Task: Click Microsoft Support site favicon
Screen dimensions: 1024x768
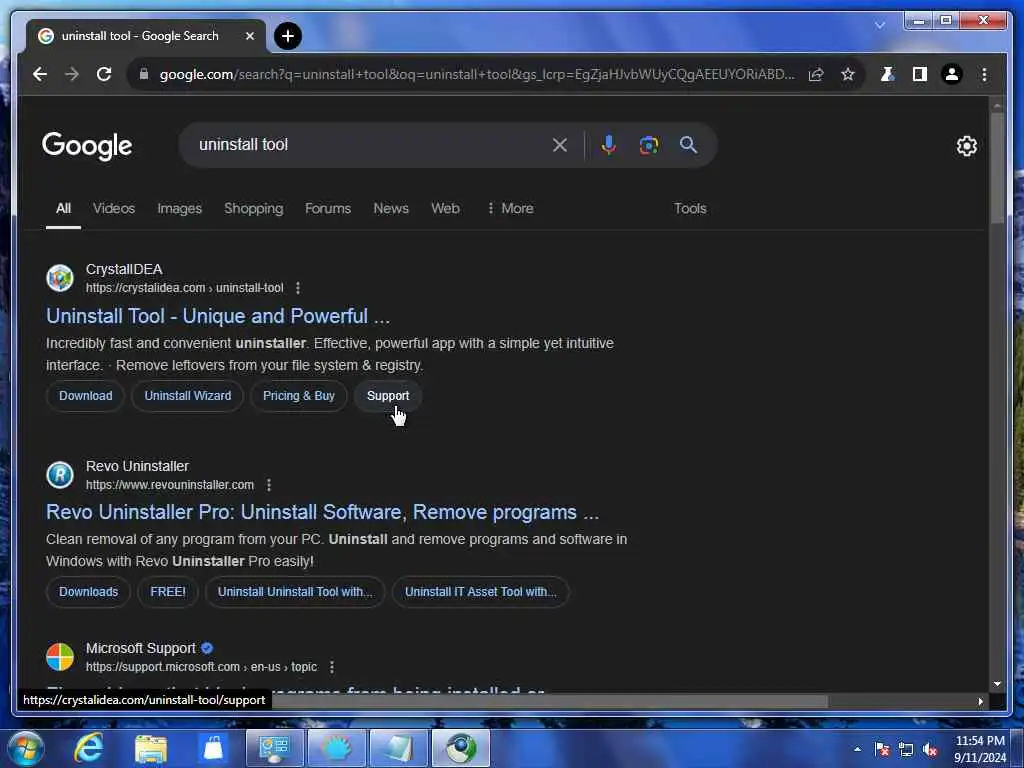Action: (60, 657)
